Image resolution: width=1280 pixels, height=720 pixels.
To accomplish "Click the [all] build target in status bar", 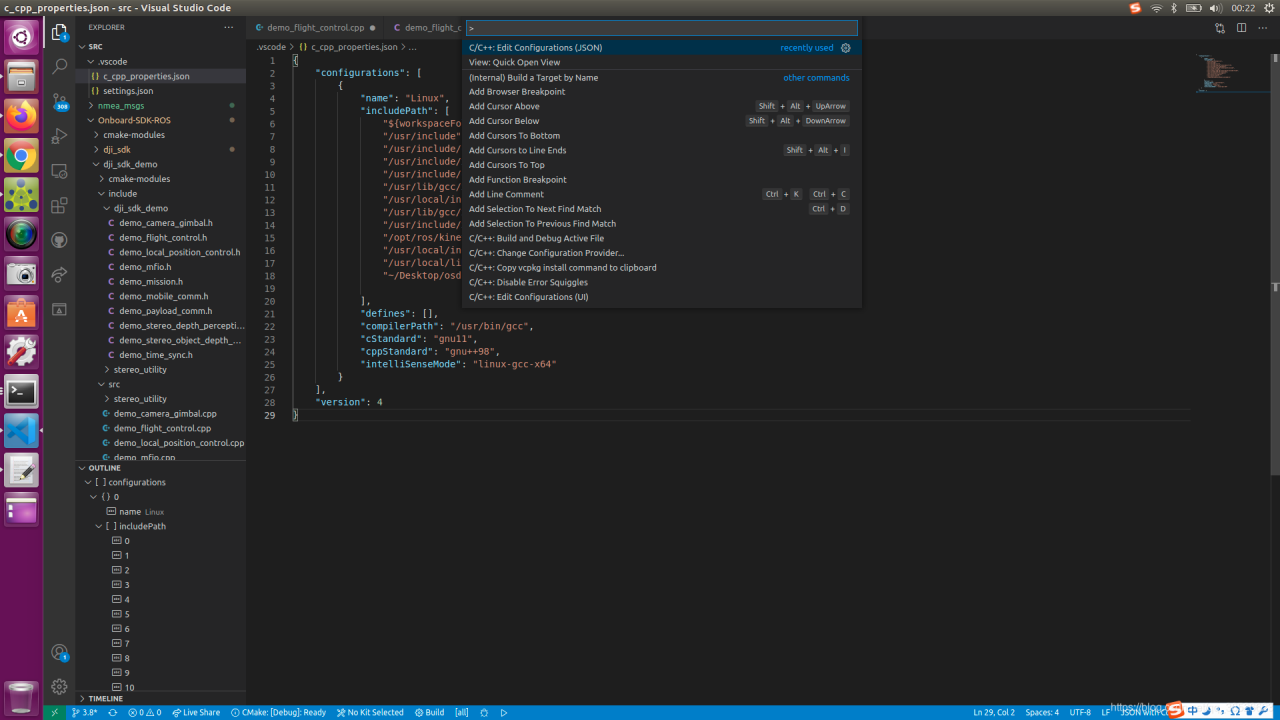I will (461, 712).
